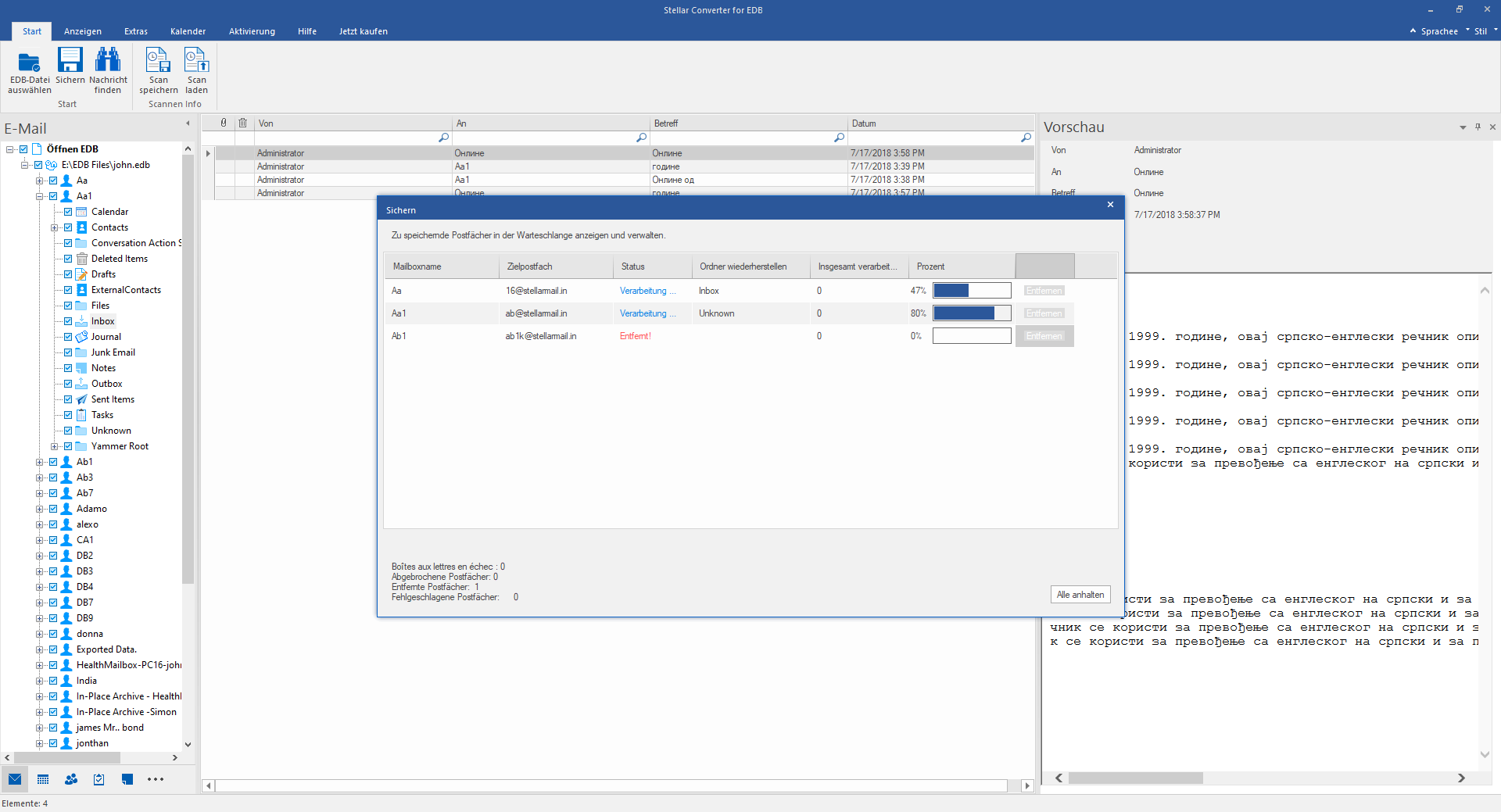Click Entfernen button for mailbox Aa
This screenshot has height=812, width=1501.
pyautogui.click(x=1044, y=291)
